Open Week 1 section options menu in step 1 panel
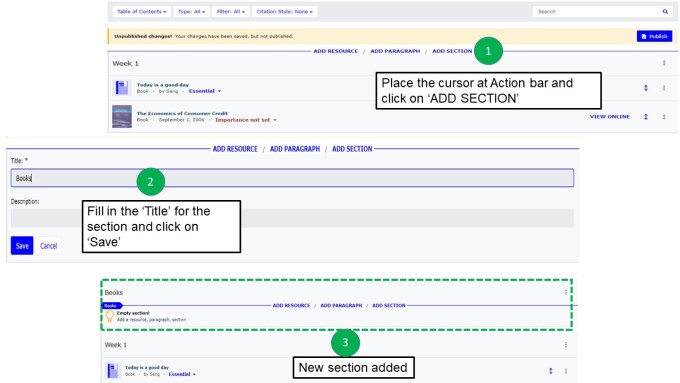Viewport: 680px width, 383px height. (x=664, y=63)
